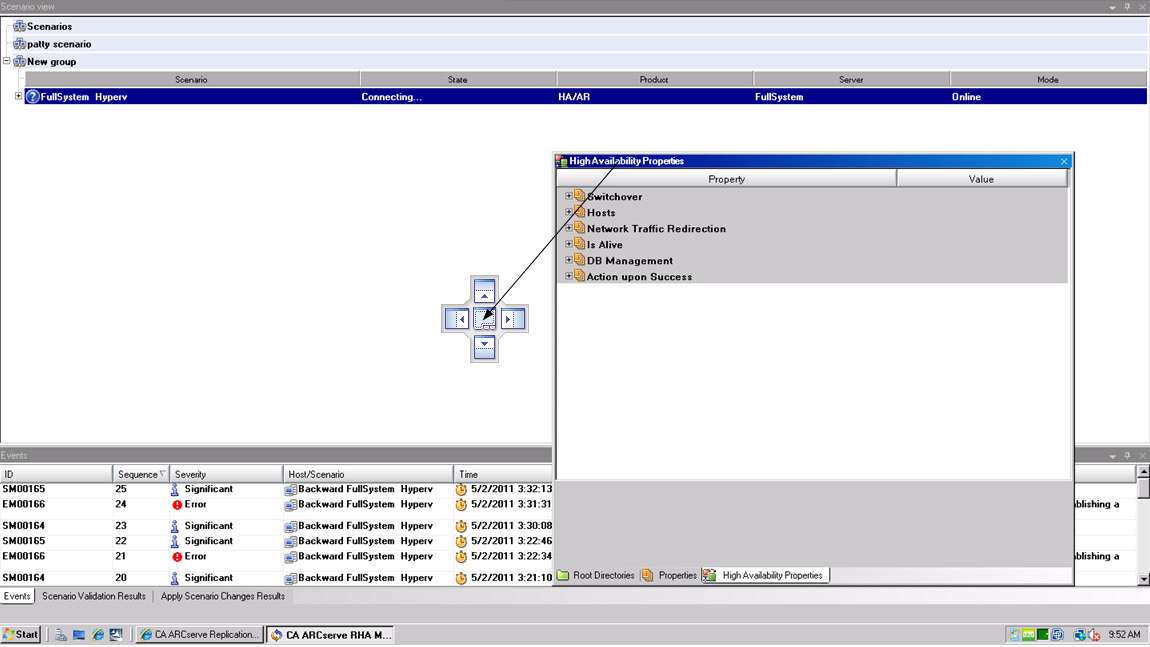This screenshot has width=1150, height=647.
Task: Open the New group globe icon
Action: [x=18, y=61]
